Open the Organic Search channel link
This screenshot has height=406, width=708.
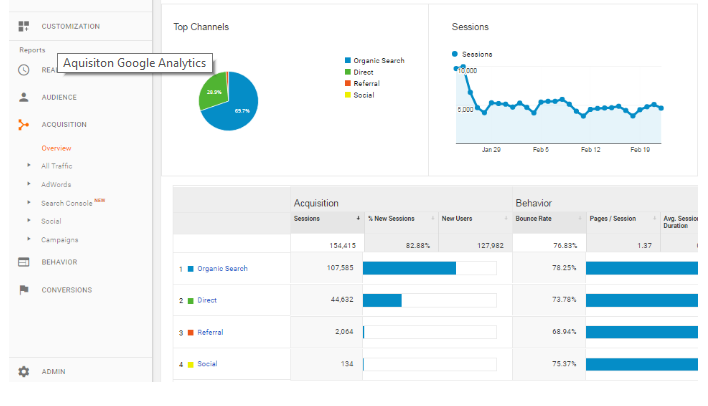pos(222,268)
